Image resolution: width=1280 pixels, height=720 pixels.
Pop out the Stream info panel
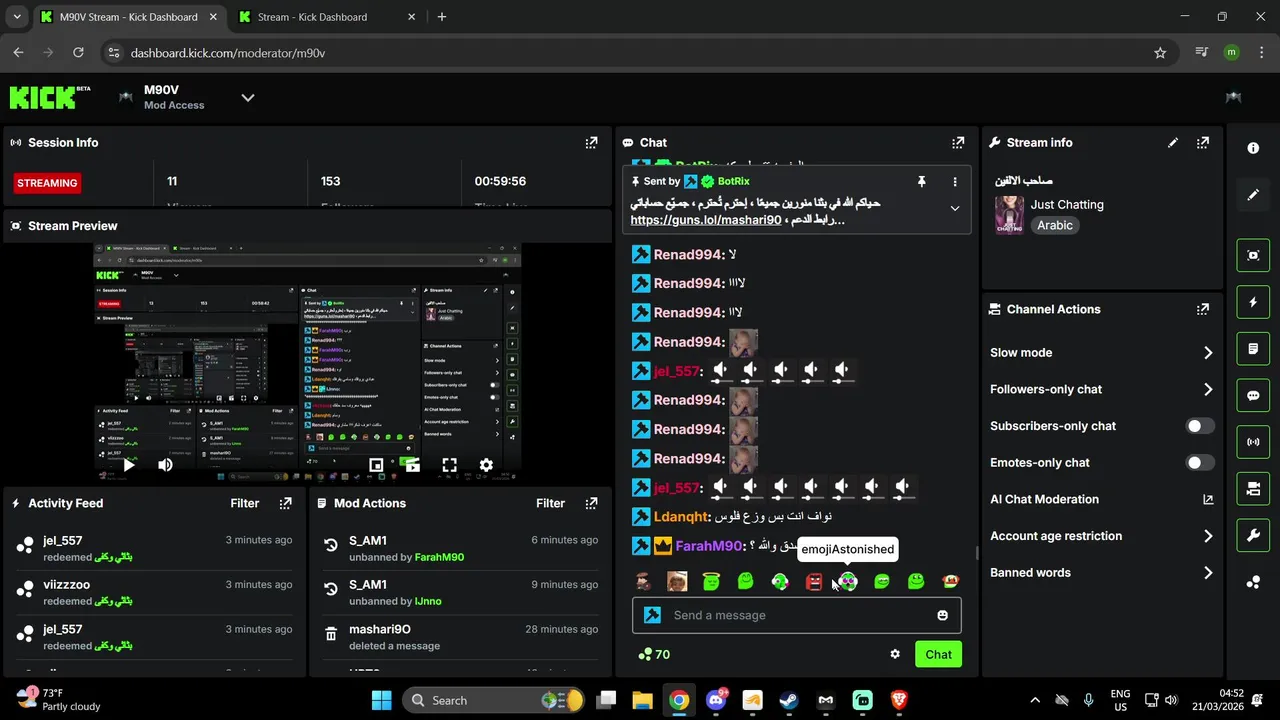click(x=1203, y=143)
